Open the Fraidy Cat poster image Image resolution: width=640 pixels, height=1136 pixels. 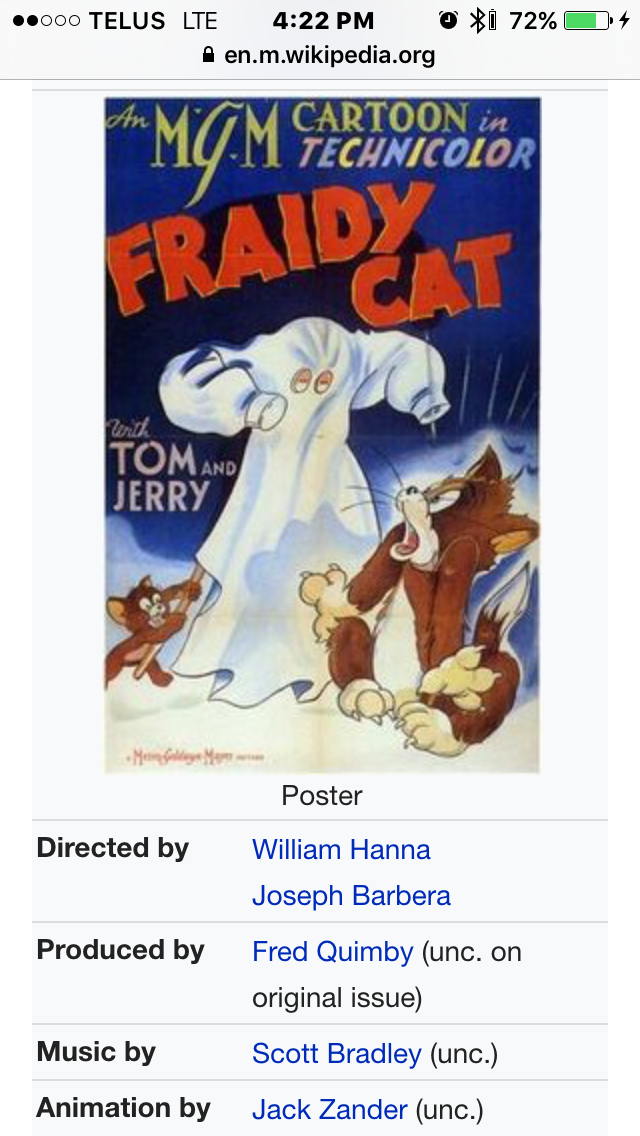(x=322, y=434)
